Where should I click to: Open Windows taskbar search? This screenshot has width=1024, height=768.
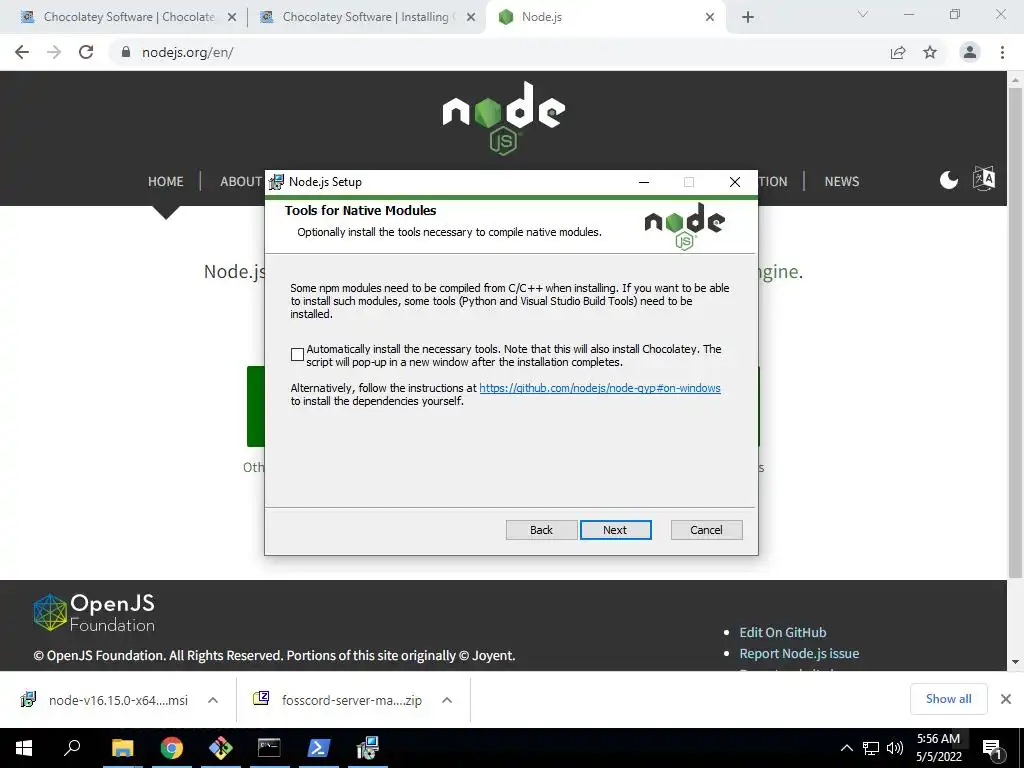pyautogui.click(x=72, y=748)
